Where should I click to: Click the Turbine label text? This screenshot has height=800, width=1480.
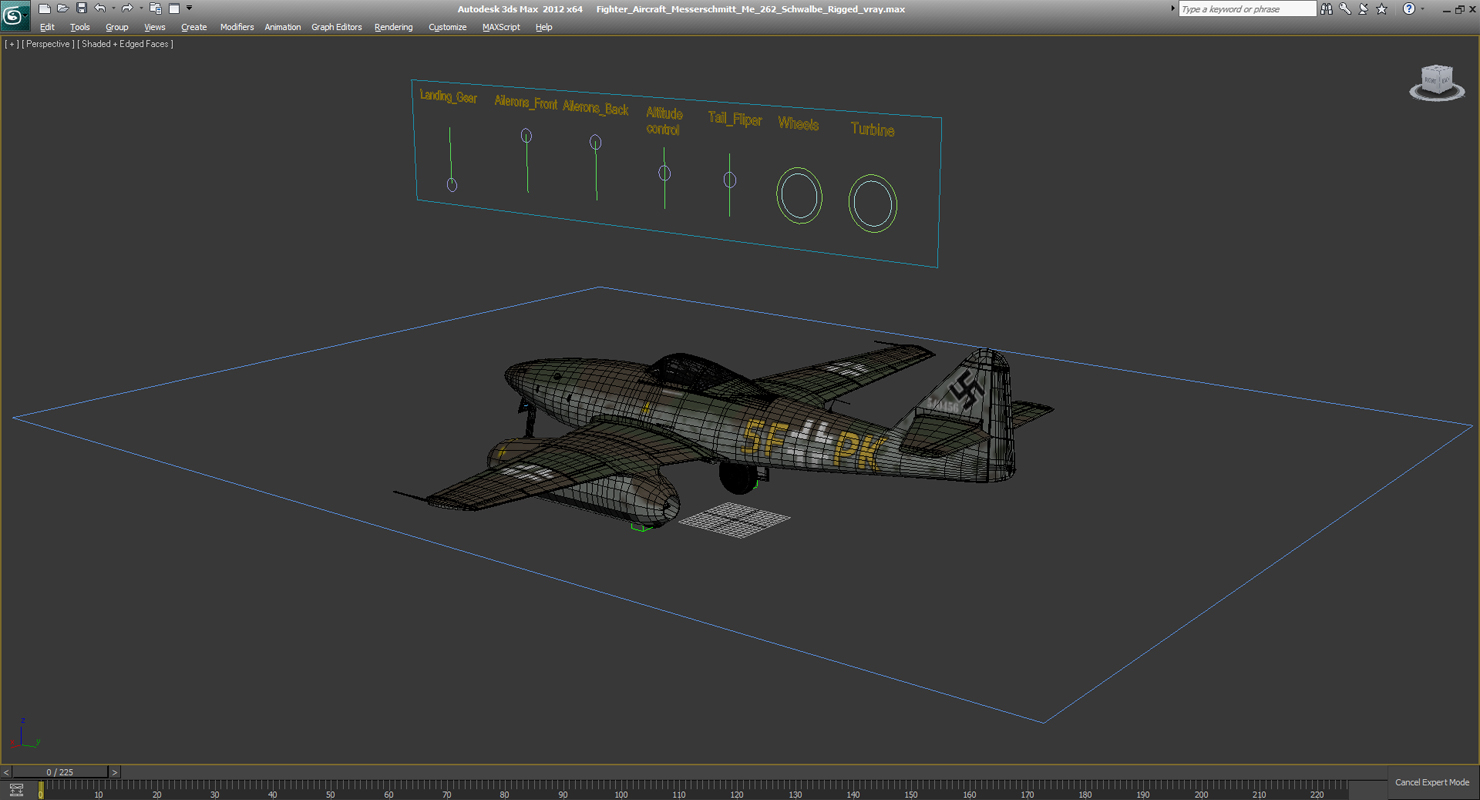coord(873,130)
